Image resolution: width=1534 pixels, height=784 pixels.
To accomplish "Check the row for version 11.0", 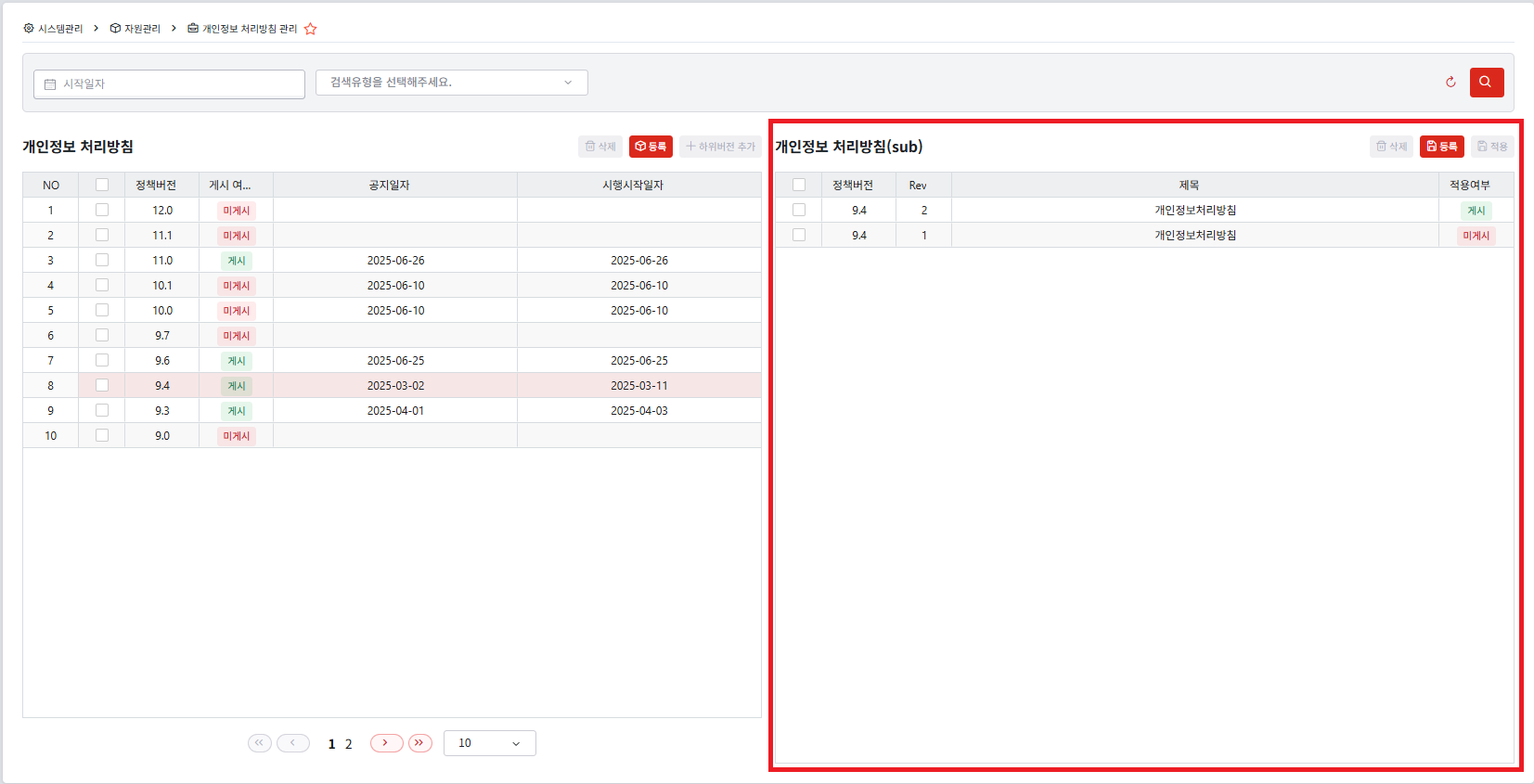I will click(102, 260).
